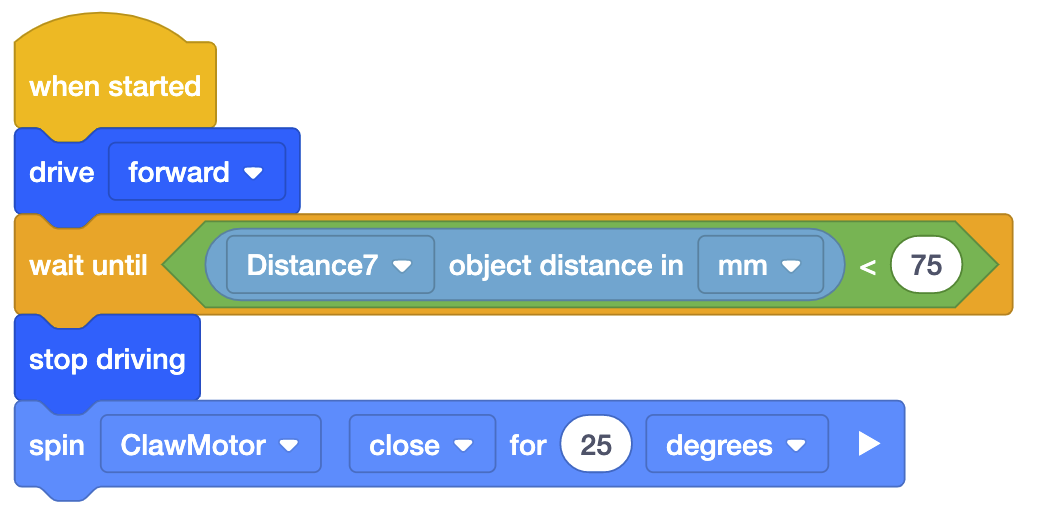
Task: Click the 75 threshold value field
Action: point(927,265)
